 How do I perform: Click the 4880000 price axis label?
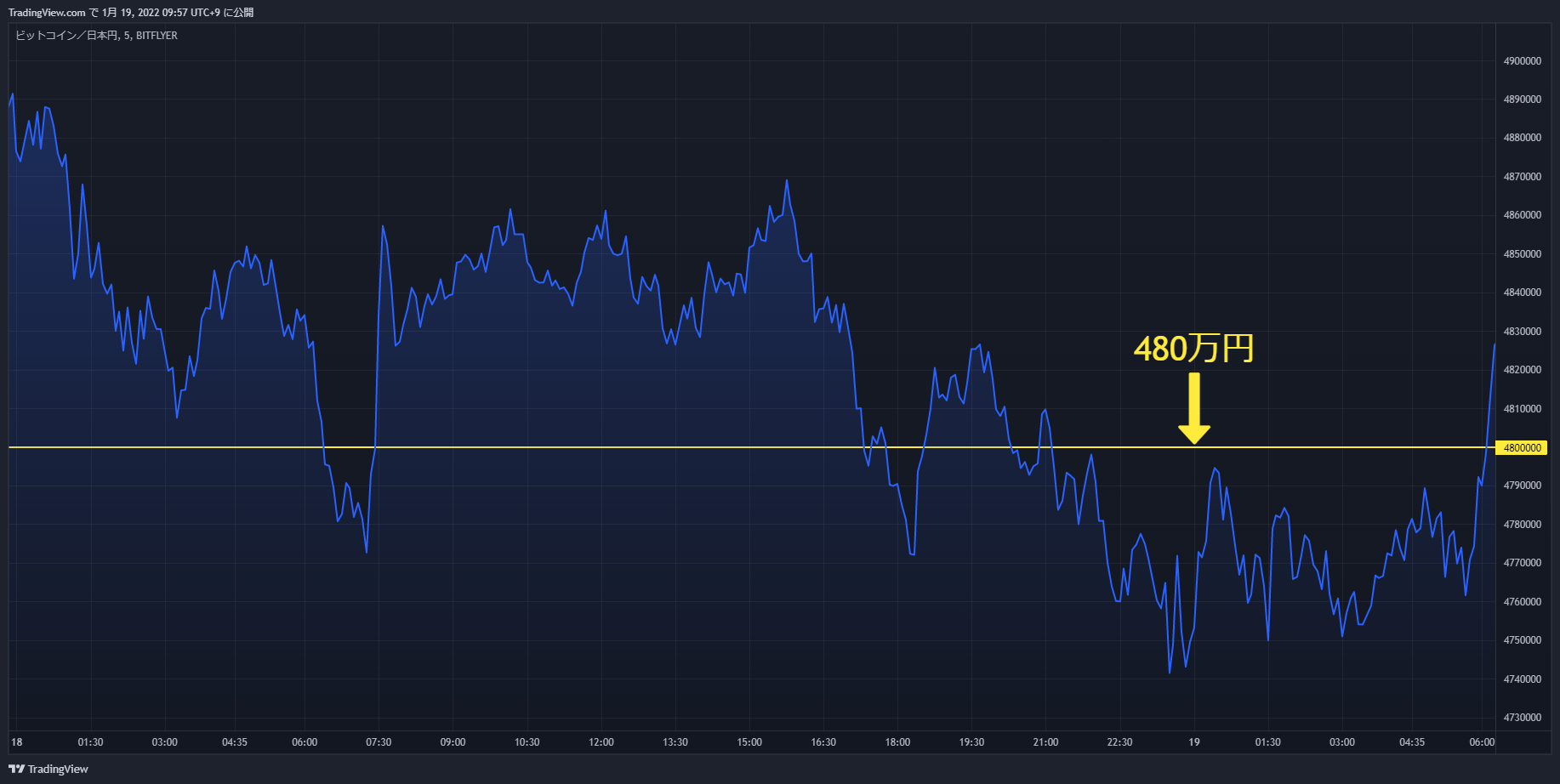(1522, 138)
